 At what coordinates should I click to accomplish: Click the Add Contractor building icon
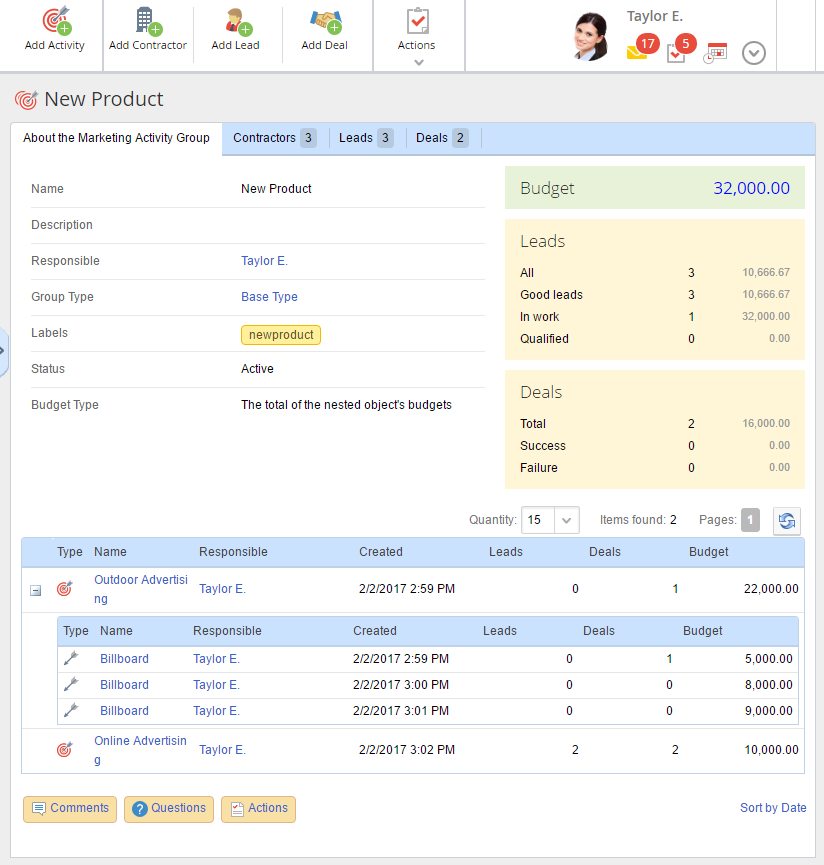pyautogui.click(x=147, y=21)
